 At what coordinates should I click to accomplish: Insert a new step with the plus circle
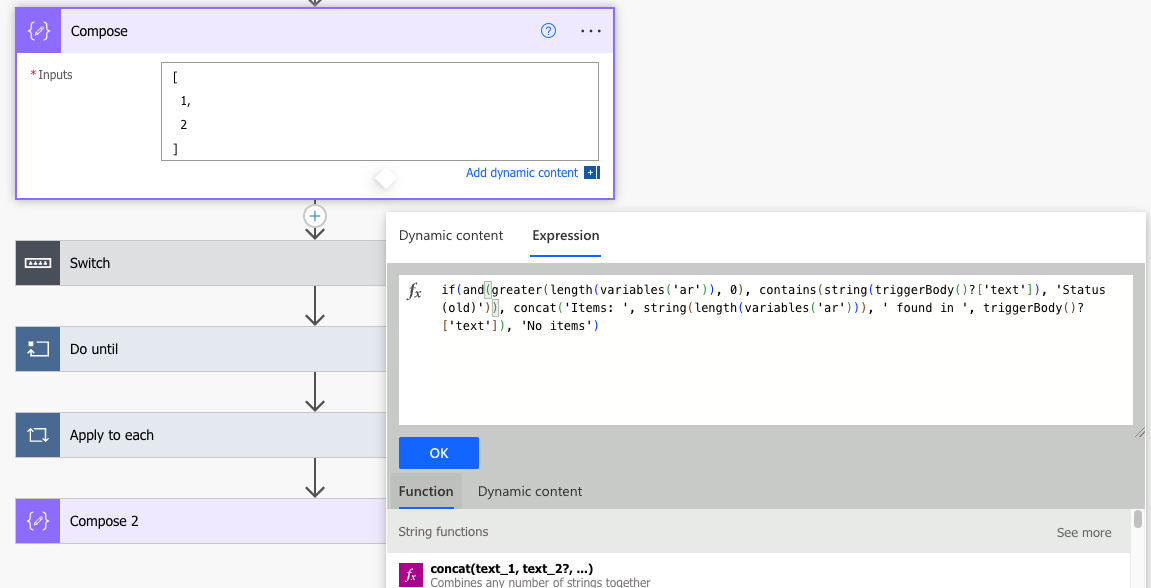coord(315,216)
